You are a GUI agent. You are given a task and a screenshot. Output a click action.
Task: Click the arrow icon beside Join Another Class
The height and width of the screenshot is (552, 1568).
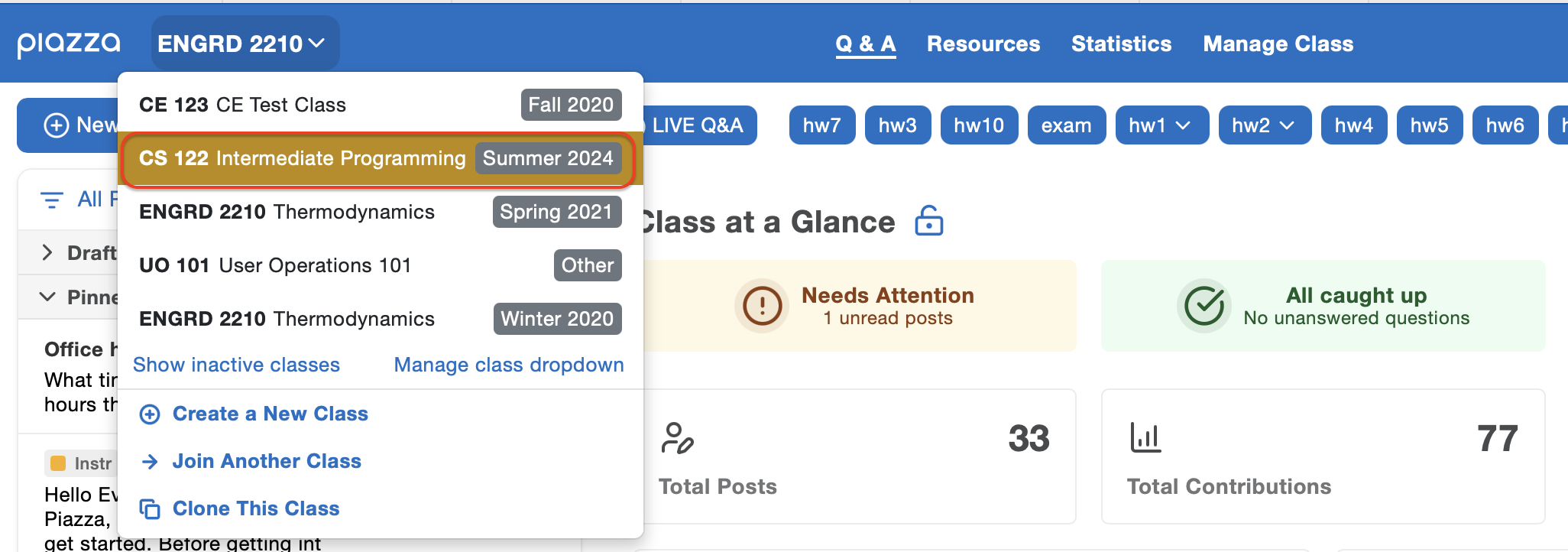click(x=150, y=462)
